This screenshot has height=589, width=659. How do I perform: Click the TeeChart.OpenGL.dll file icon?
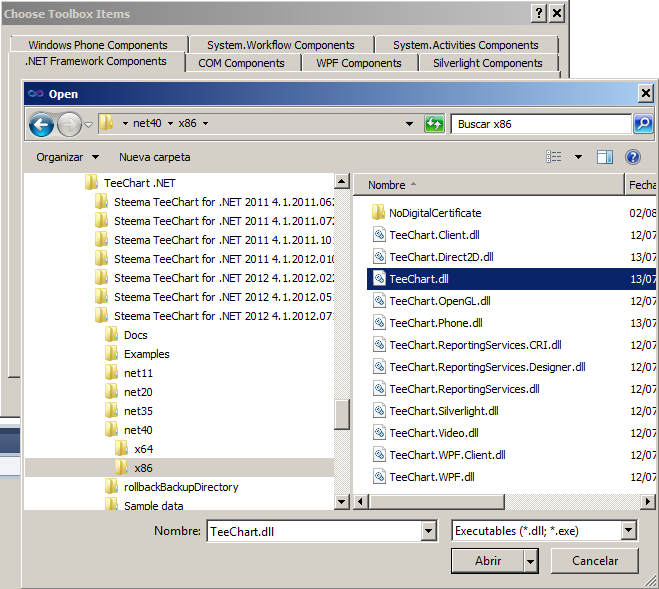click(379, 301)
